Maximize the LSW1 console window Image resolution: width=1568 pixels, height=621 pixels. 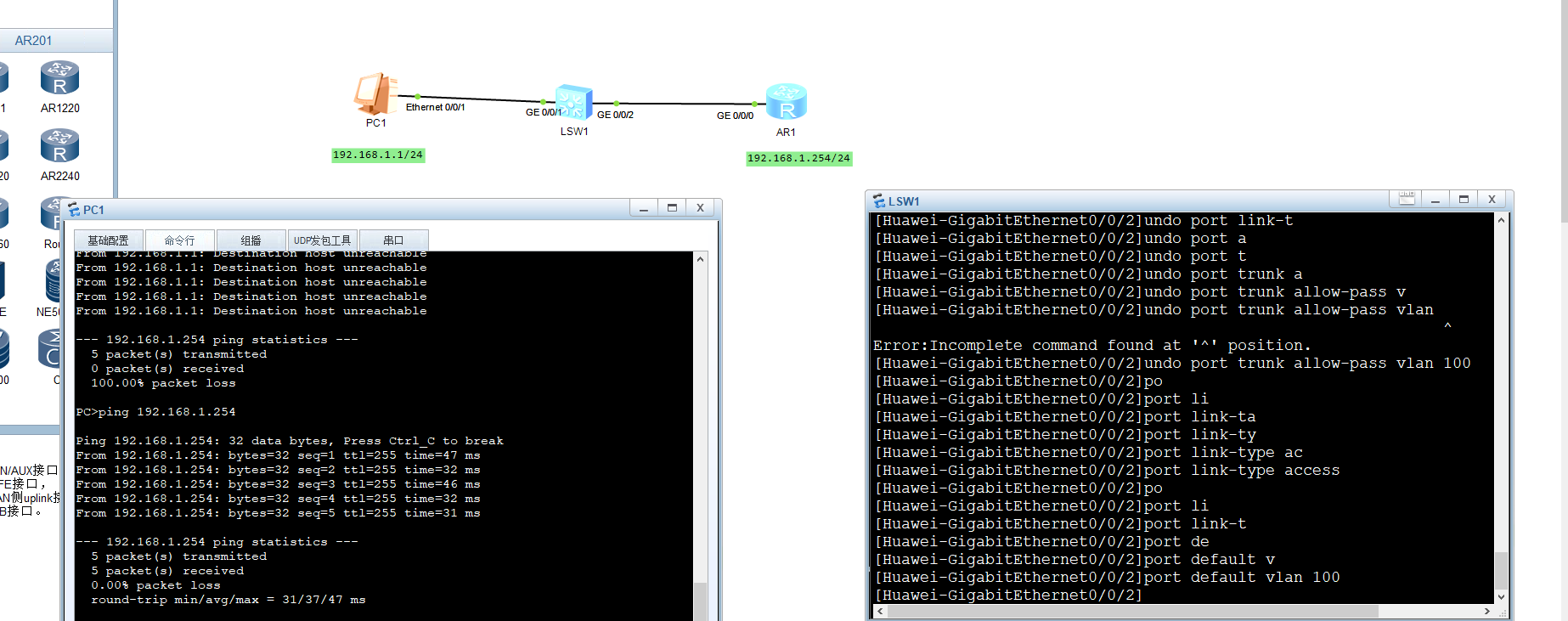1464,200
